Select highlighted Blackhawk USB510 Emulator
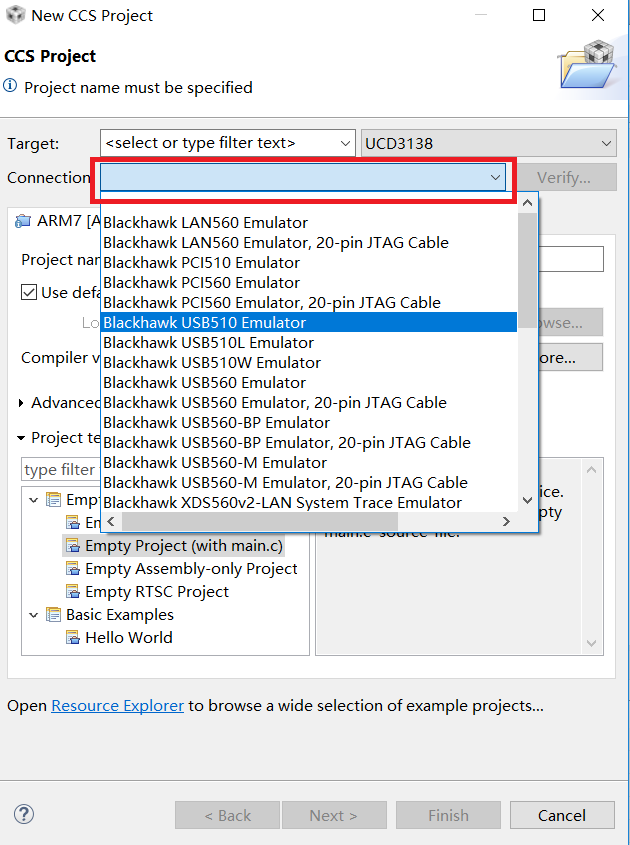This screenshot has height=845, width=630. click(x=309, y=322)
